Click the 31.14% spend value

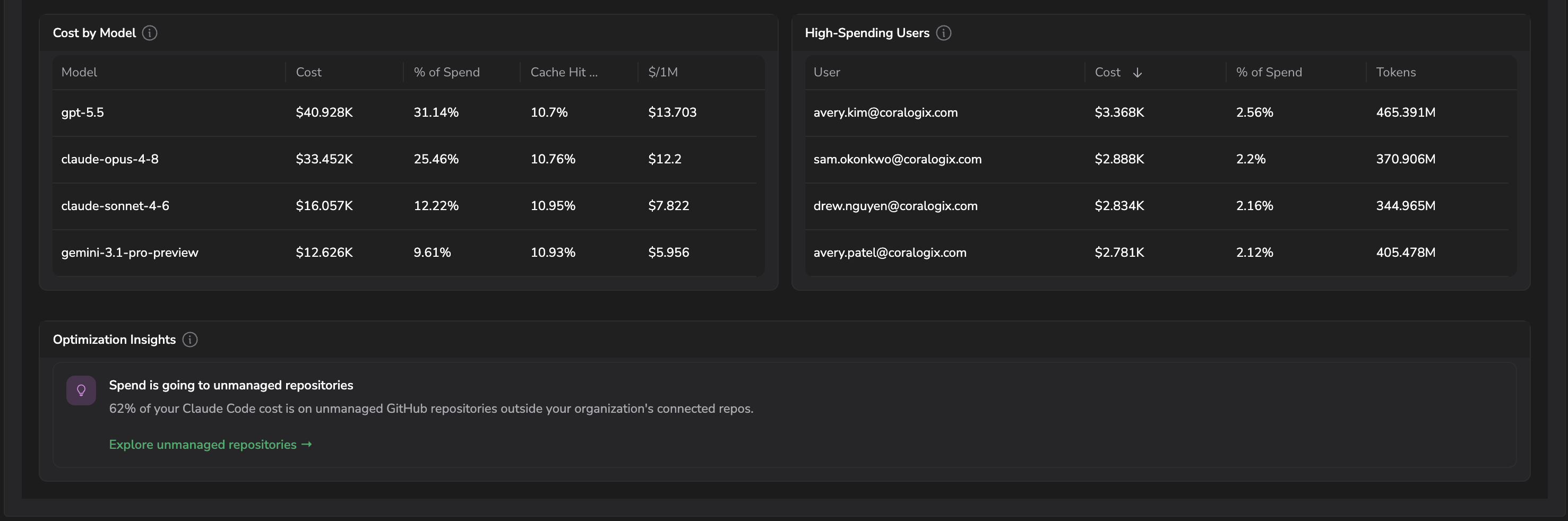pos(436,112)
